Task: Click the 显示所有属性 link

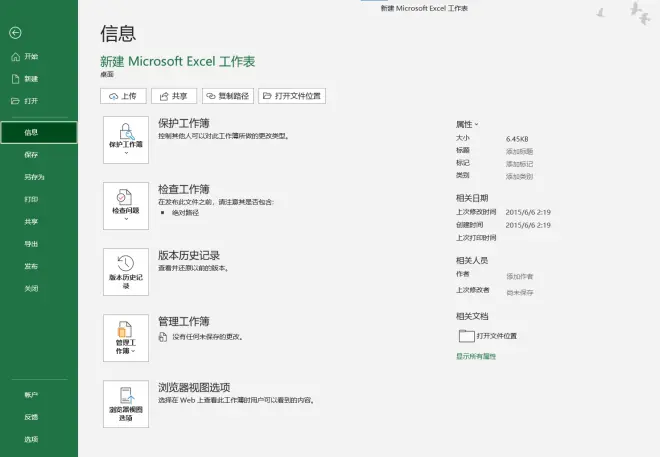Action: pyautogui.click(x=476, y=356)
